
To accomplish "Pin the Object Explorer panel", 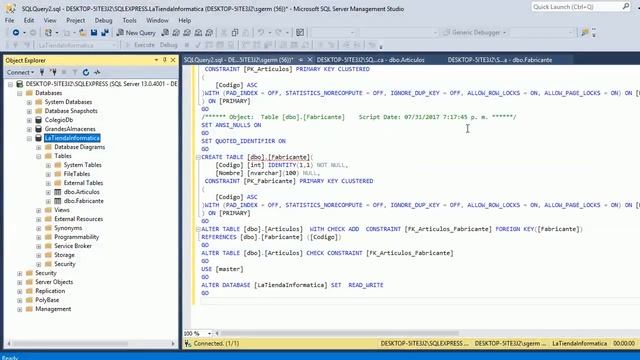I will [165, 60].
